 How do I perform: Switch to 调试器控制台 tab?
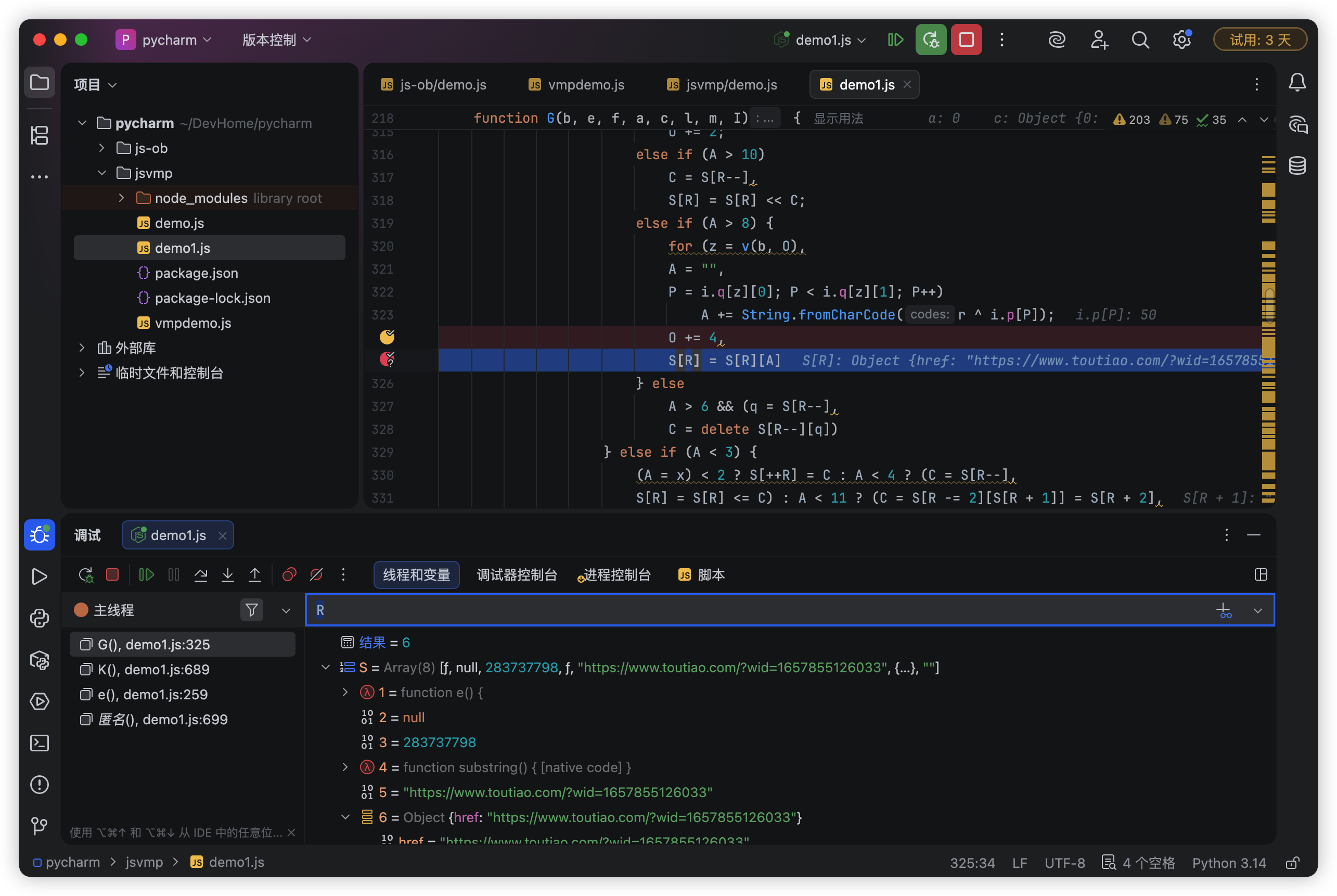pyautogui.click(x=517, y=574)
